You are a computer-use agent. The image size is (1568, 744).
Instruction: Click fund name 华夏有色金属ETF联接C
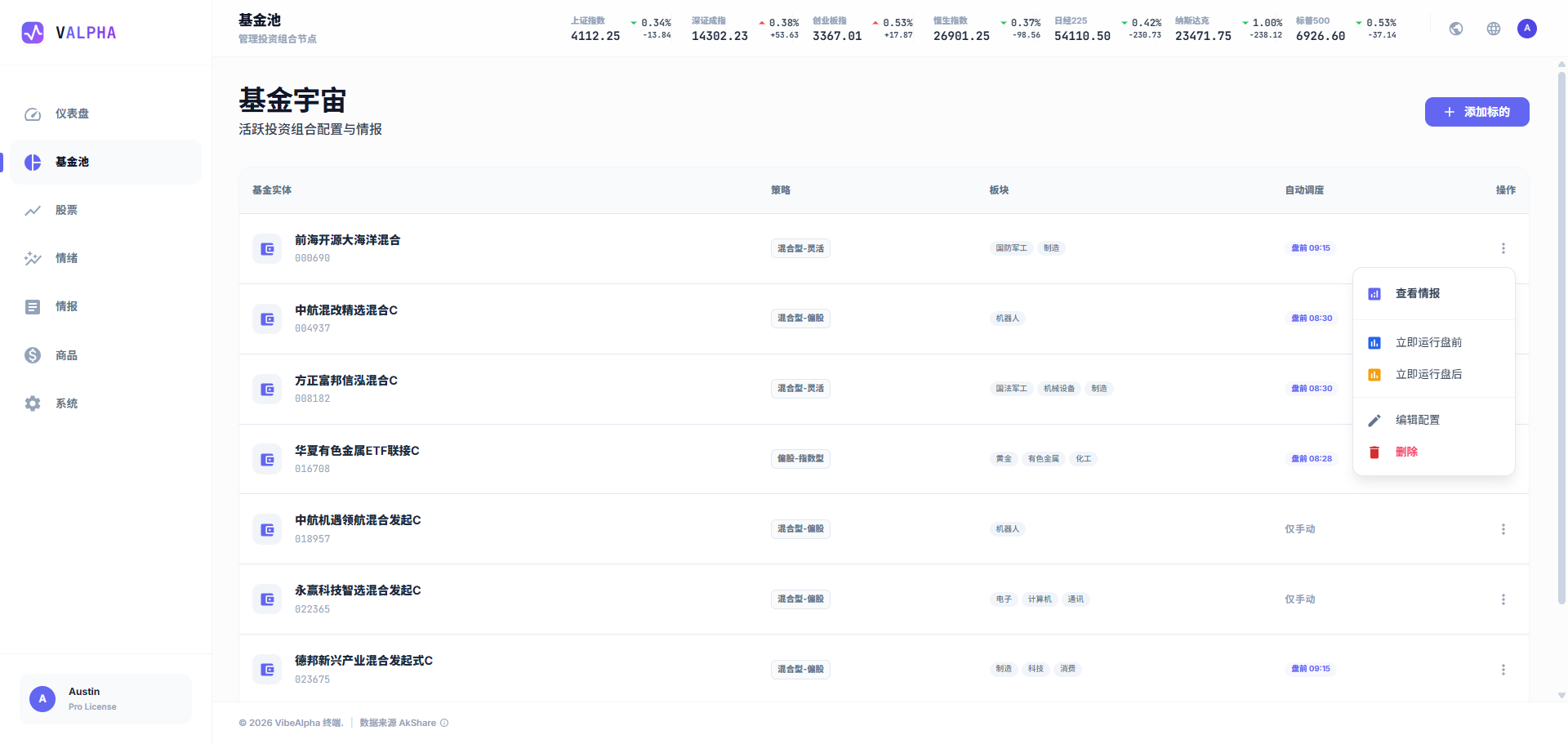coord(357,451)
